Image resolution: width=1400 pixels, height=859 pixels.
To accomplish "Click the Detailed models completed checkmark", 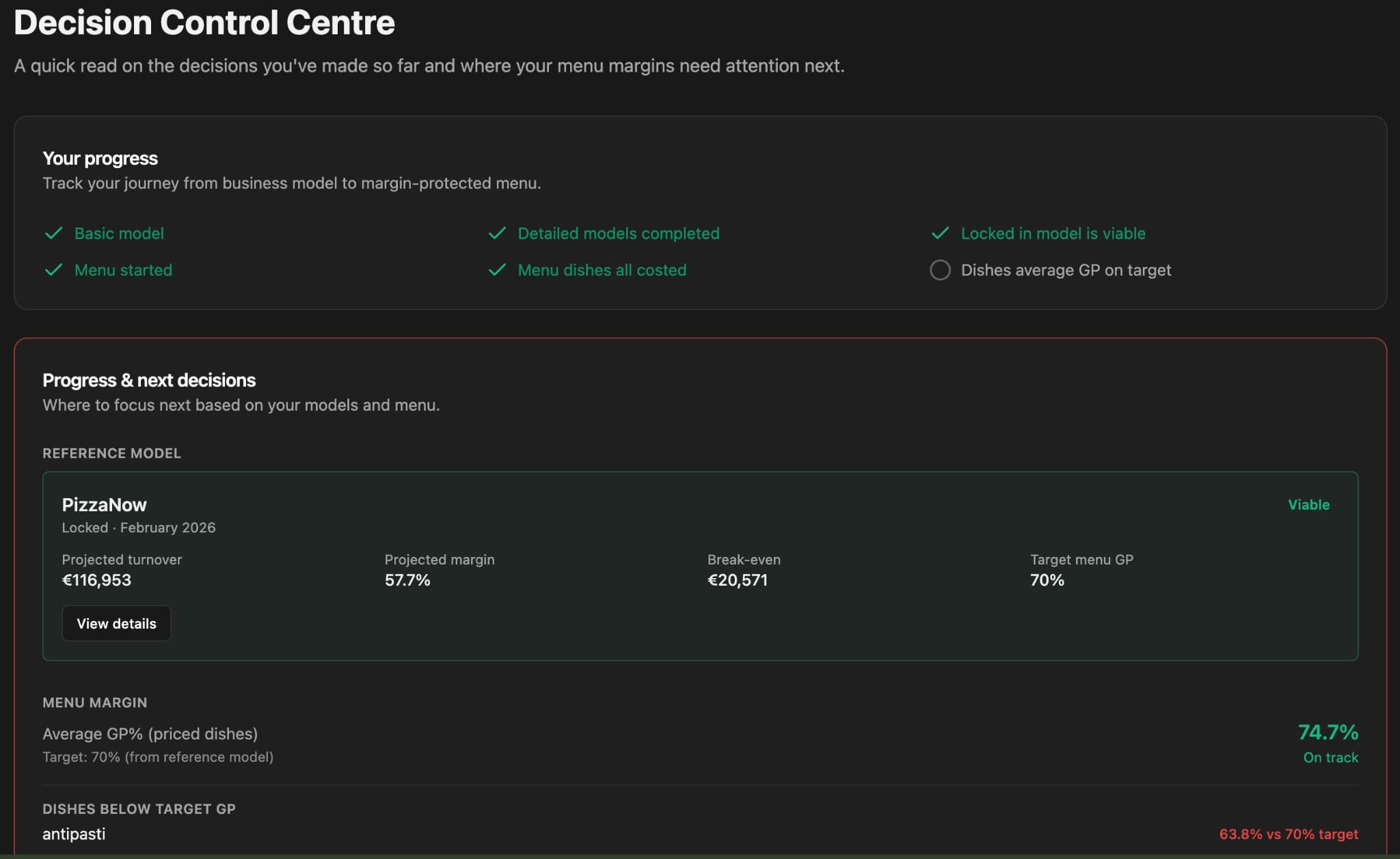I will coord(498,233).
